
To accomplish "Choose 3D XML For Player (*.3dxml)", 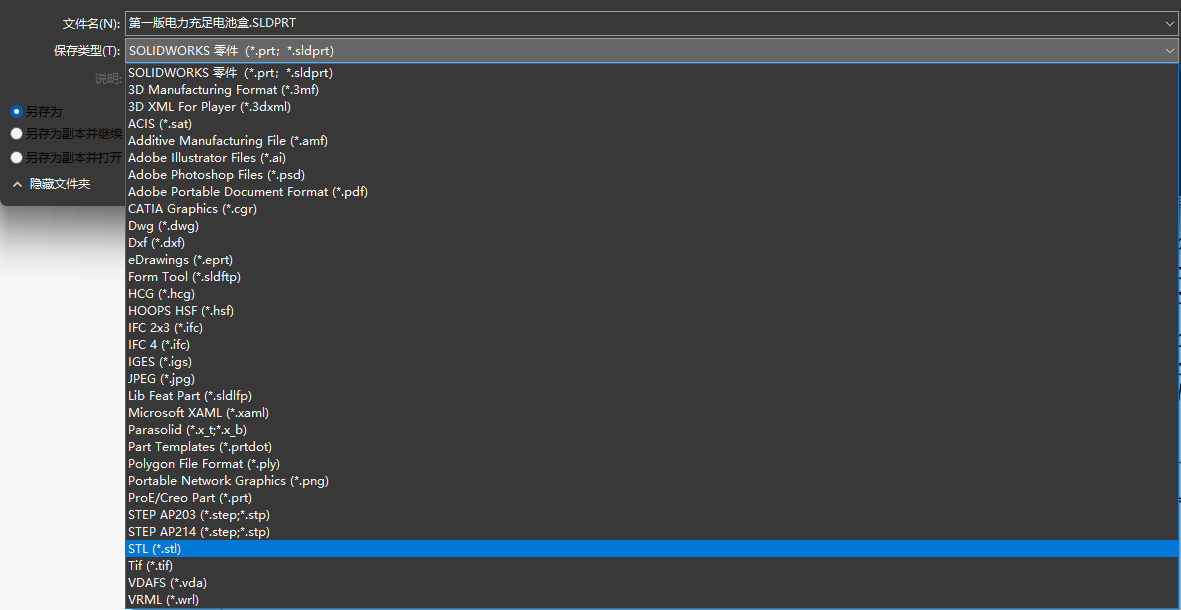I will pyautogui.click(x=652, y=107).
